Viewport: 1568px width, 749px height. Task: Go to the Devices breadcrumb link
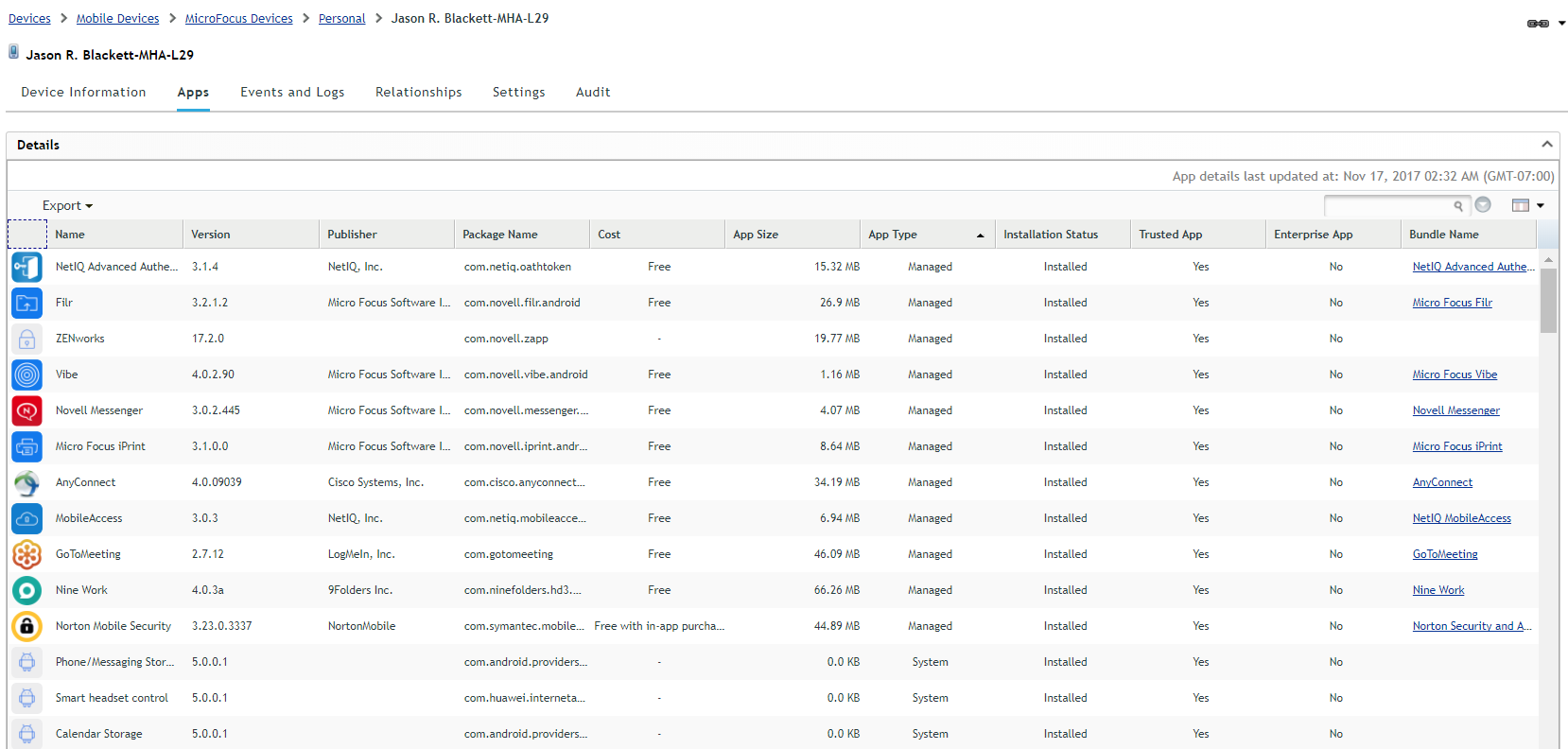[29, 18]
